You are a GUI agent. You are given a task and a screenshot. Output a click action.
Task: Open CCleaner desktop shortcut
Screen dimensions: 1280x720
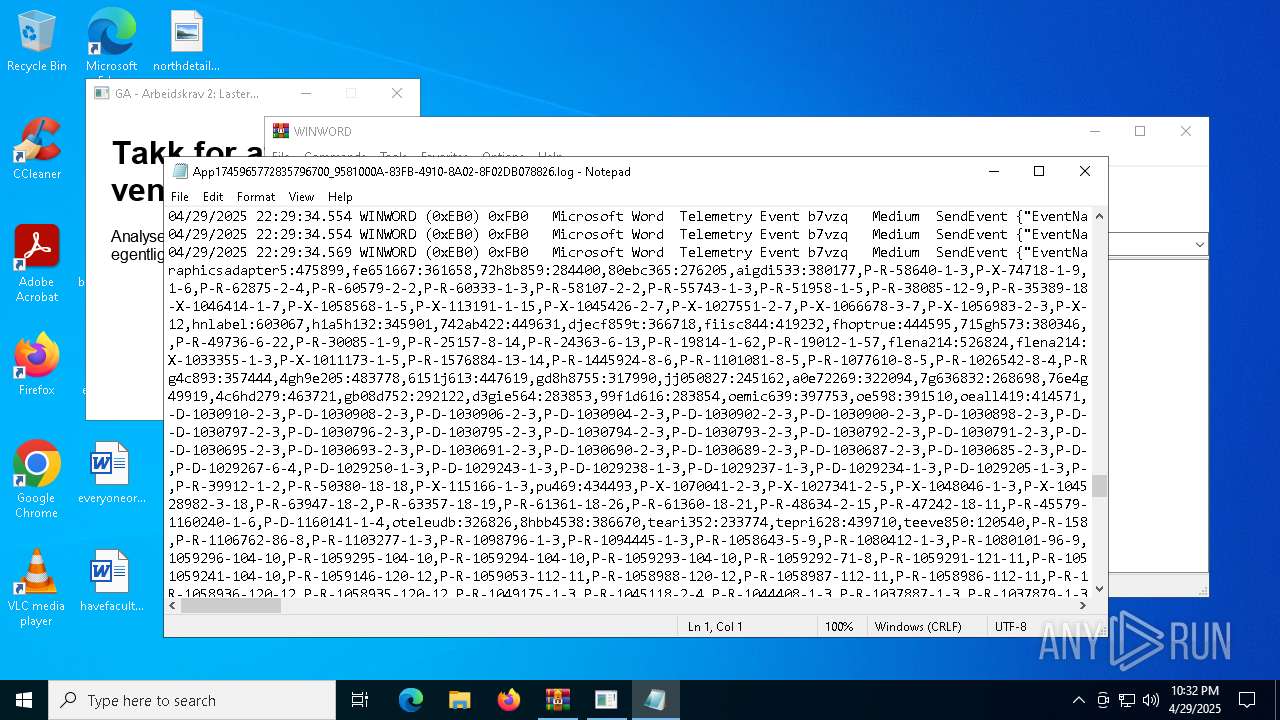click(37, 148)
